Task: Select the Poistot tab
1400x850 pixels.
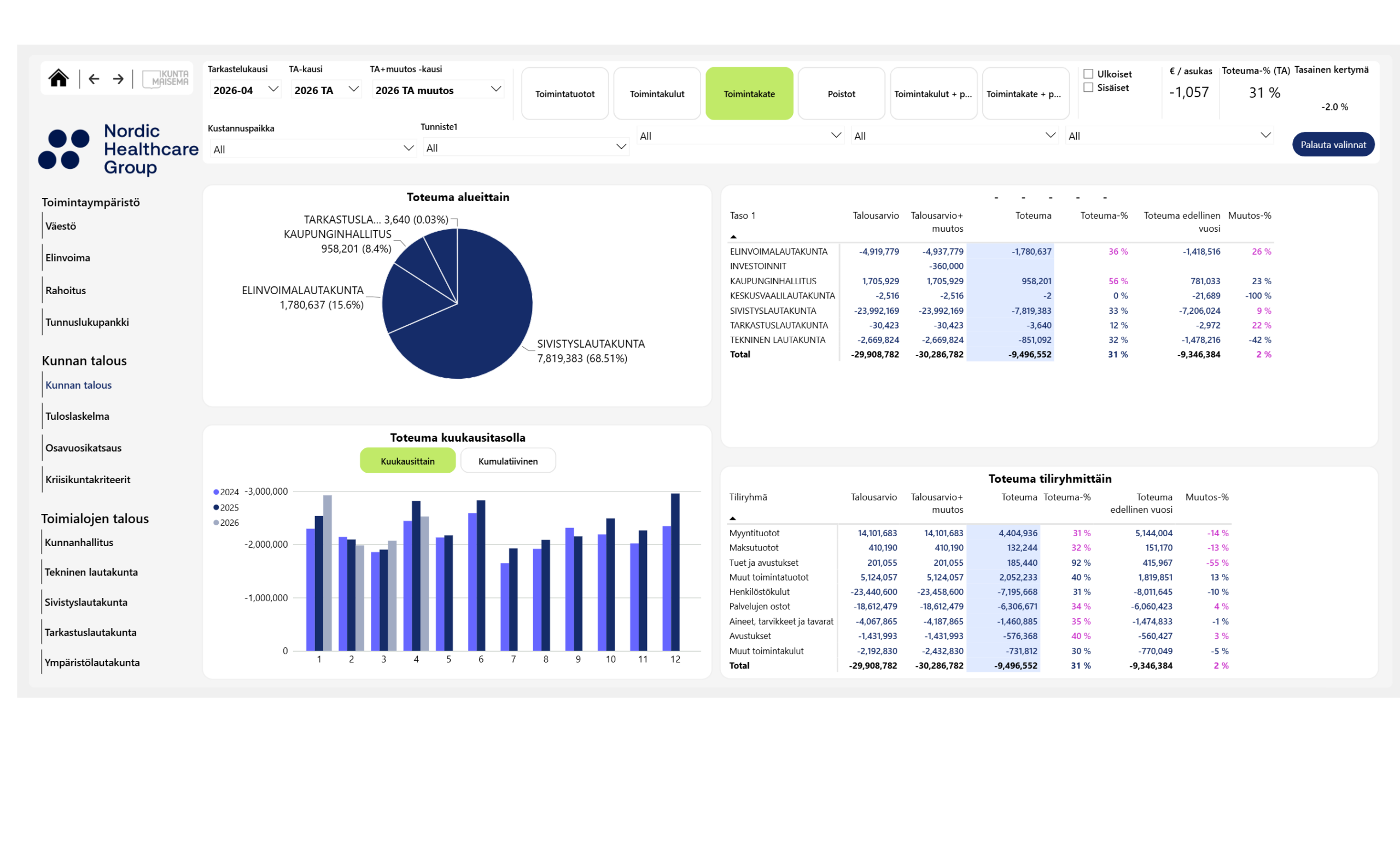Action: tap(841, 93)
